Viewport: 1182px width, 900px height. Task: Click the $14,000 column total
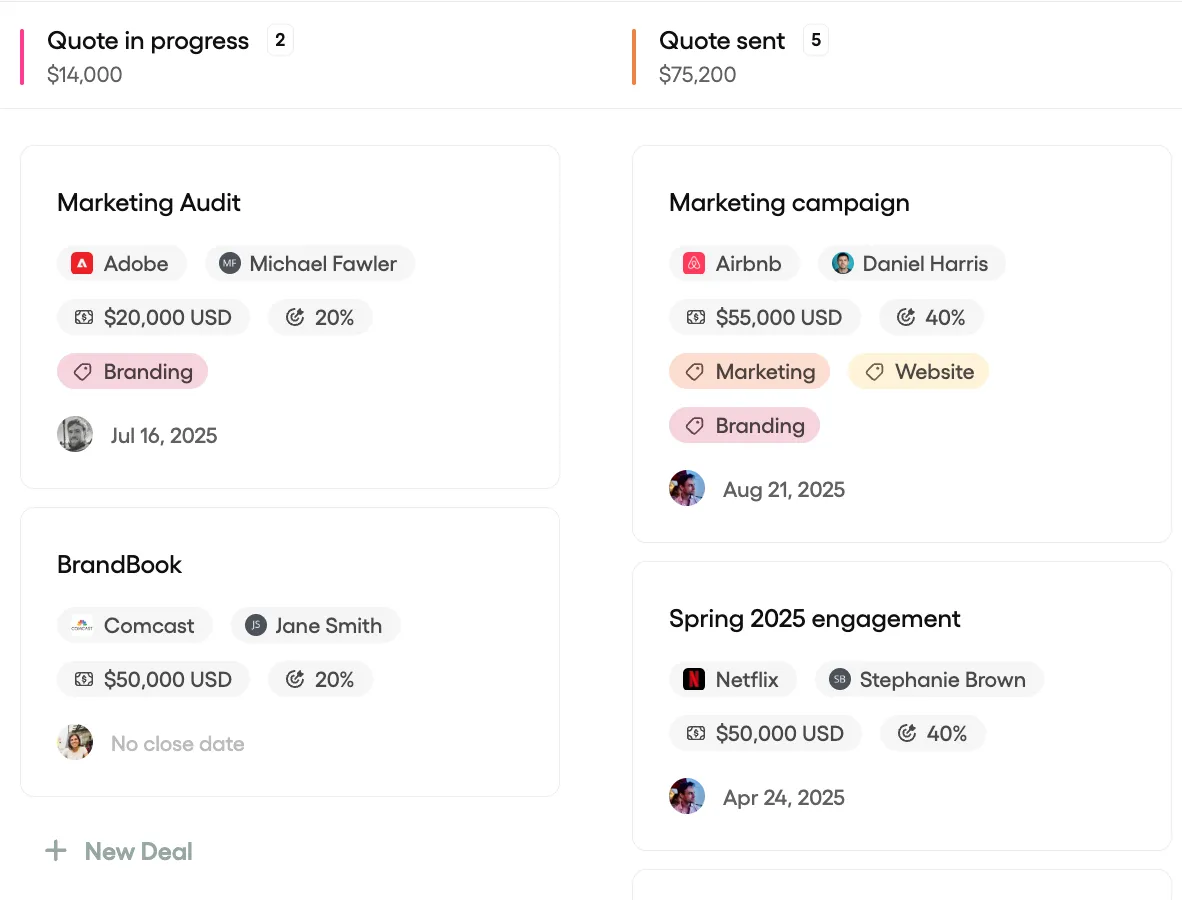point(84,75)
